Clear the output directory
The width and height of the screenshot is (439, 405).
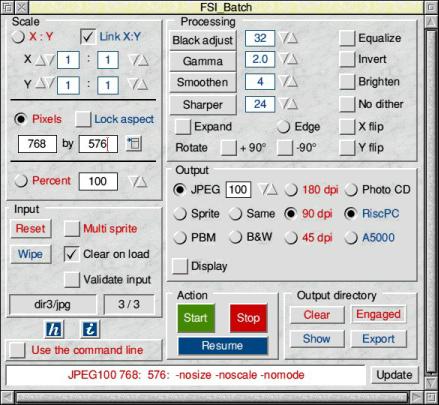[x=317, y=315]
